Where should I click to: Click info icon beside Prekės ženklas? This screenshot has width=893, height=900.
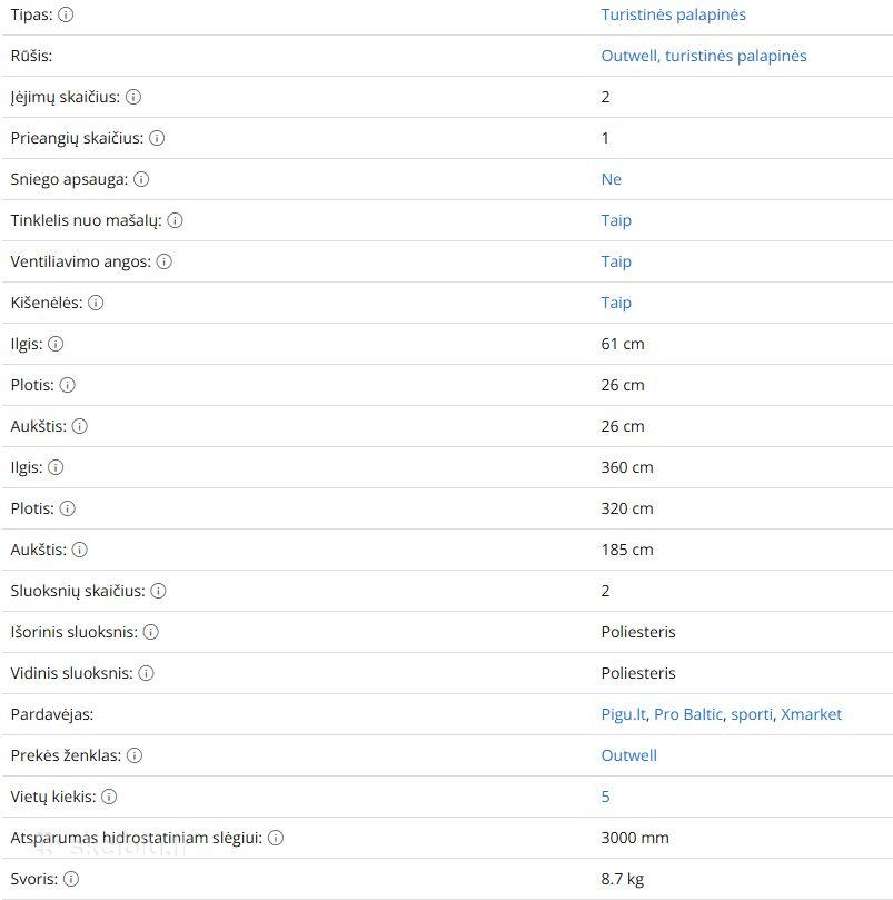coord(134,755)
